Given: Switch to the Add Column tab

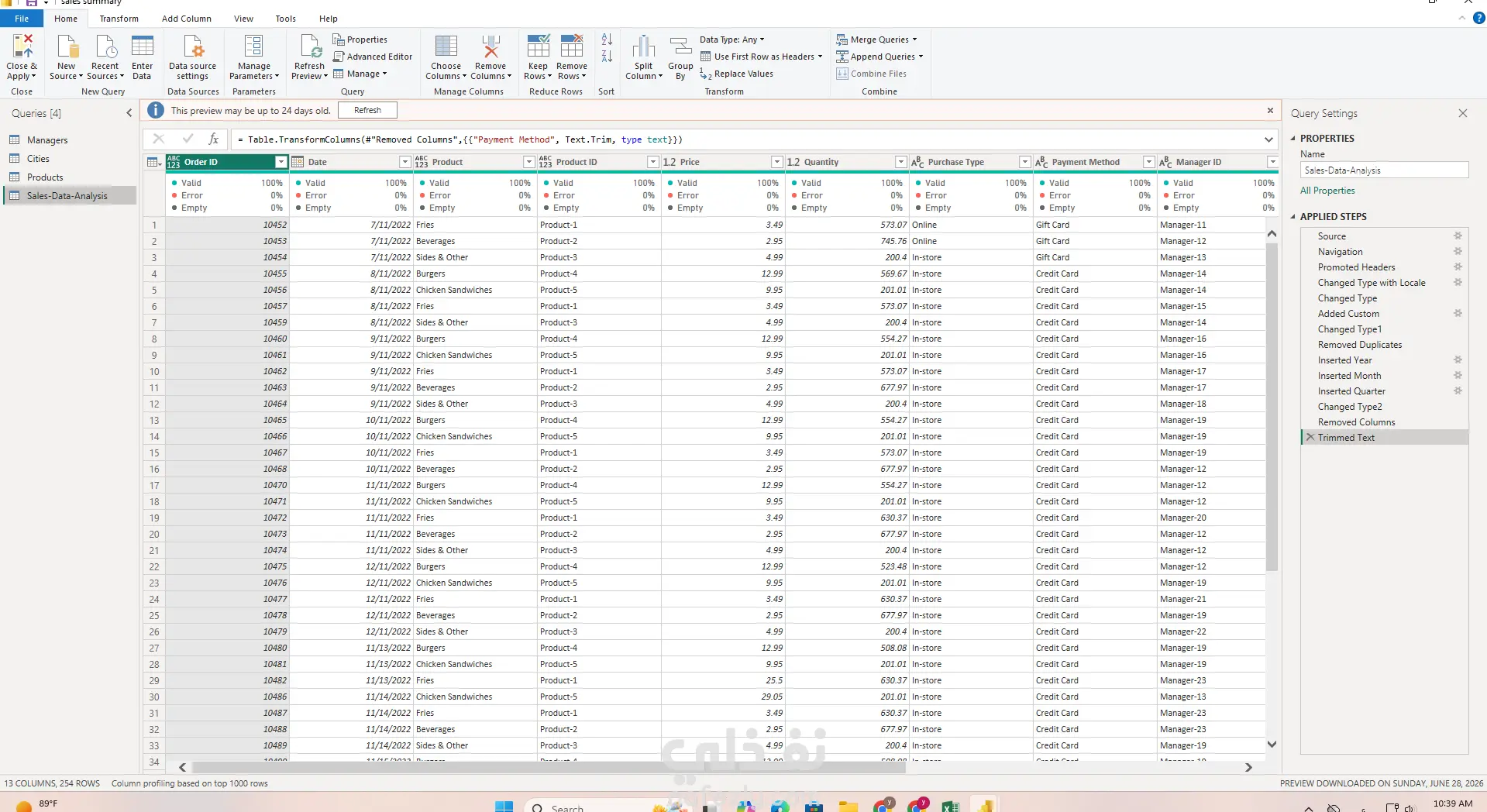Looking at the screenshot, I should point(186,19).
